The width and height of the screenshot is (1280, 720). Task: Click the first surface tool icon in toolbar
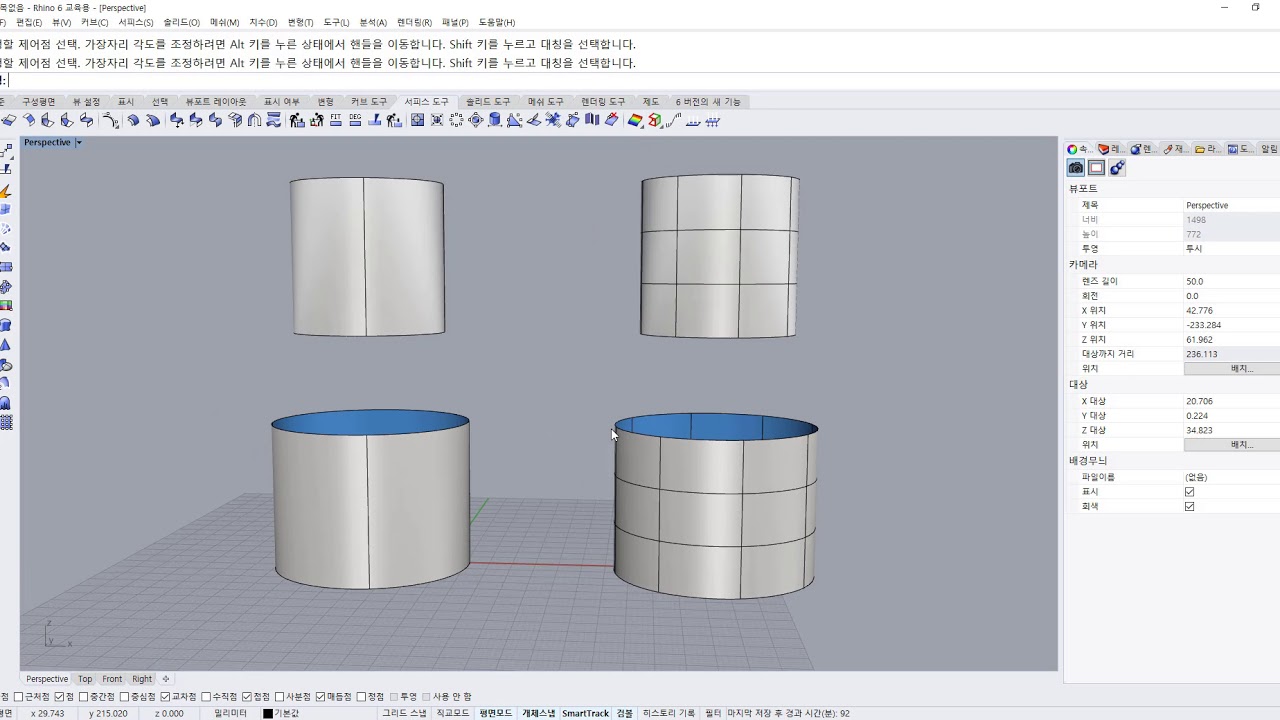click(x=9, y=120)
